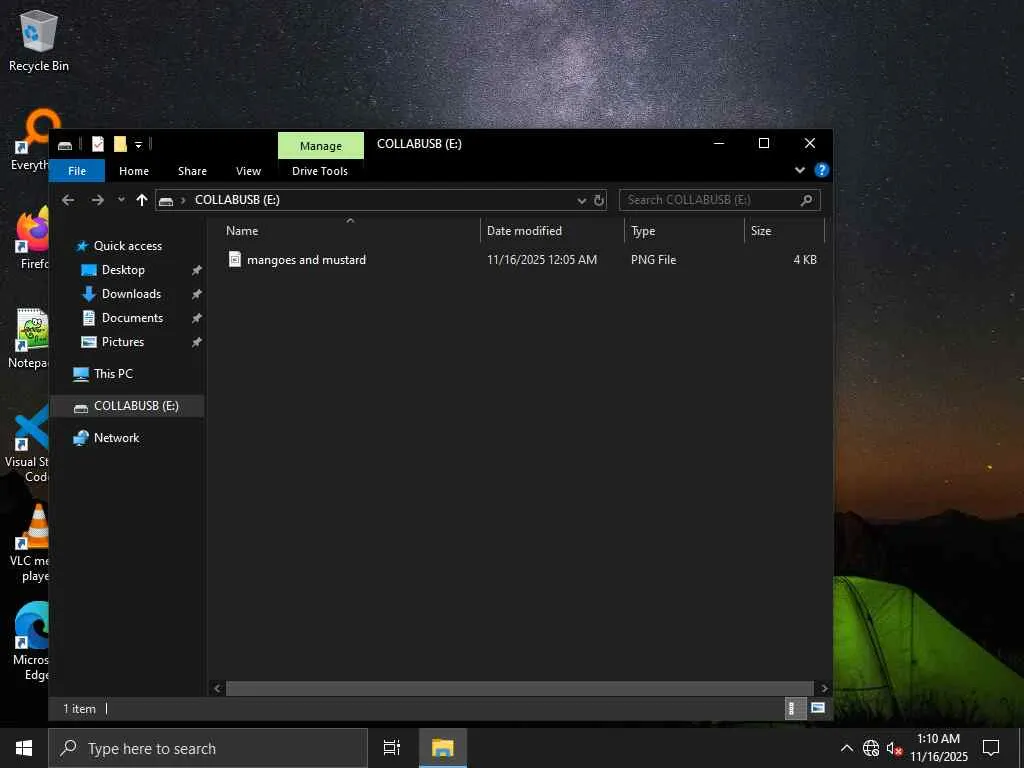Click the horizontal scrollbar thumb

click(520, 688)
